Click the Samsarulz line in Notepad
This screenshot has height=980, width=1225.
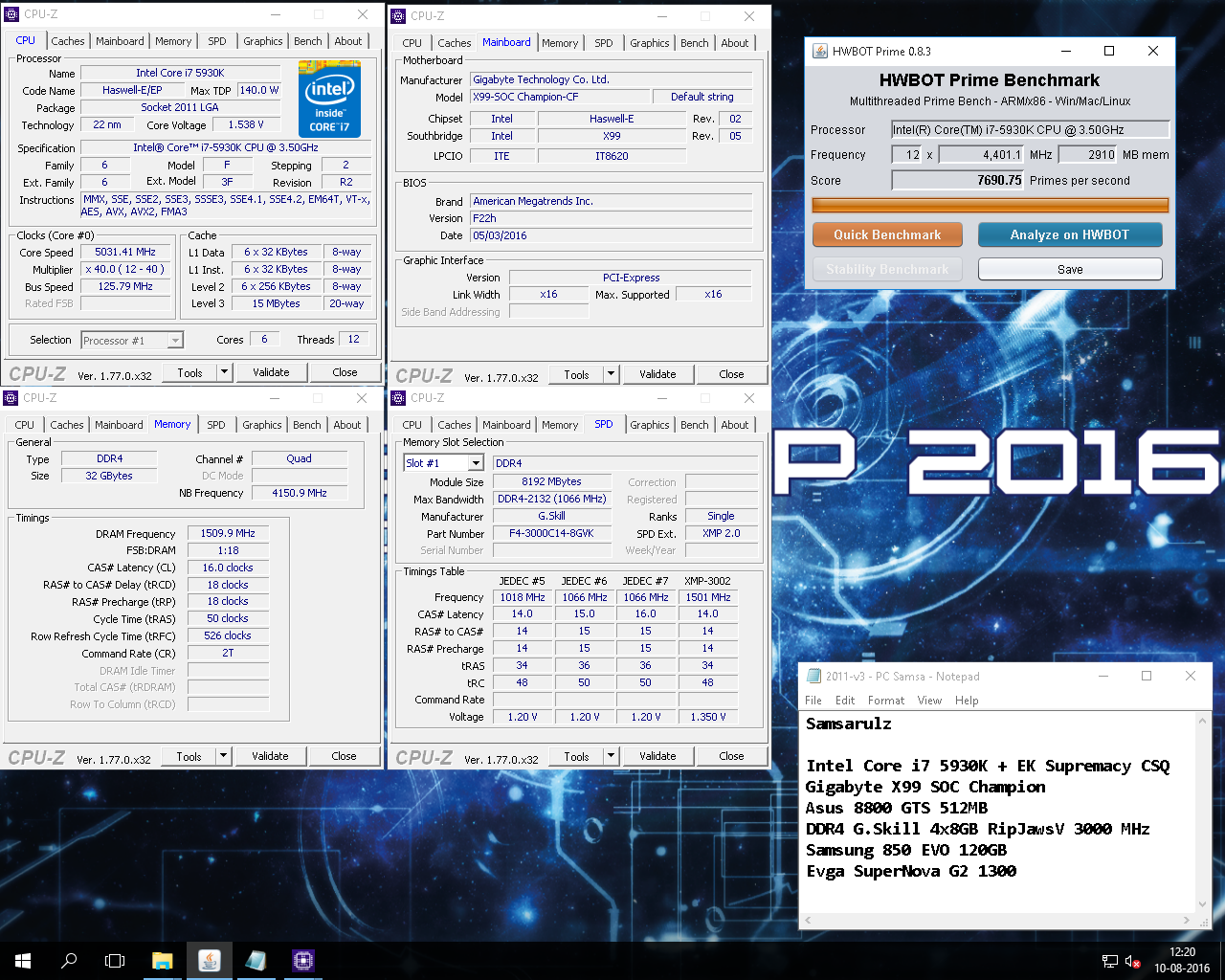(848, 724)
